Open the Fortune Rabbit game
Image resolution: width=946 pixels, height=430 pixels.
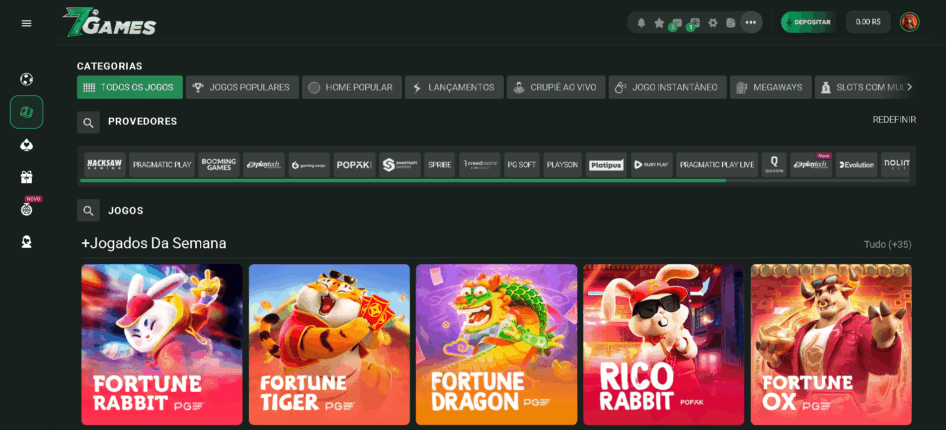click(162, 344)
